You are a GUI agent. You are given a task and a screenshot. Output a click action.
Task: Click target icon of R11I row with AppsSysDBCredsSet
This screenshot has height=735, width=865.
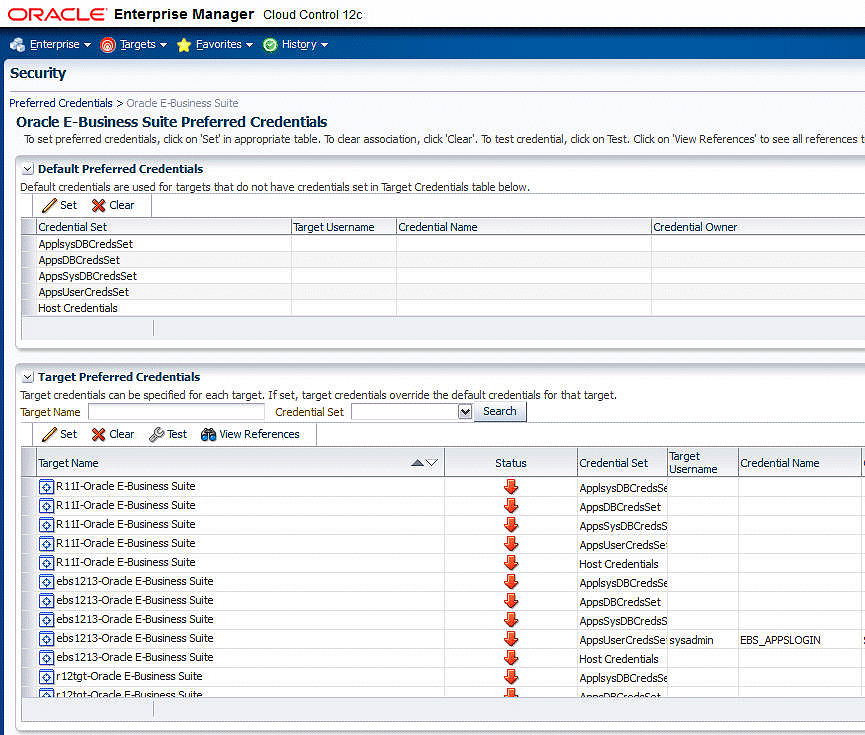pyautogui.click(x=46, y=525)
